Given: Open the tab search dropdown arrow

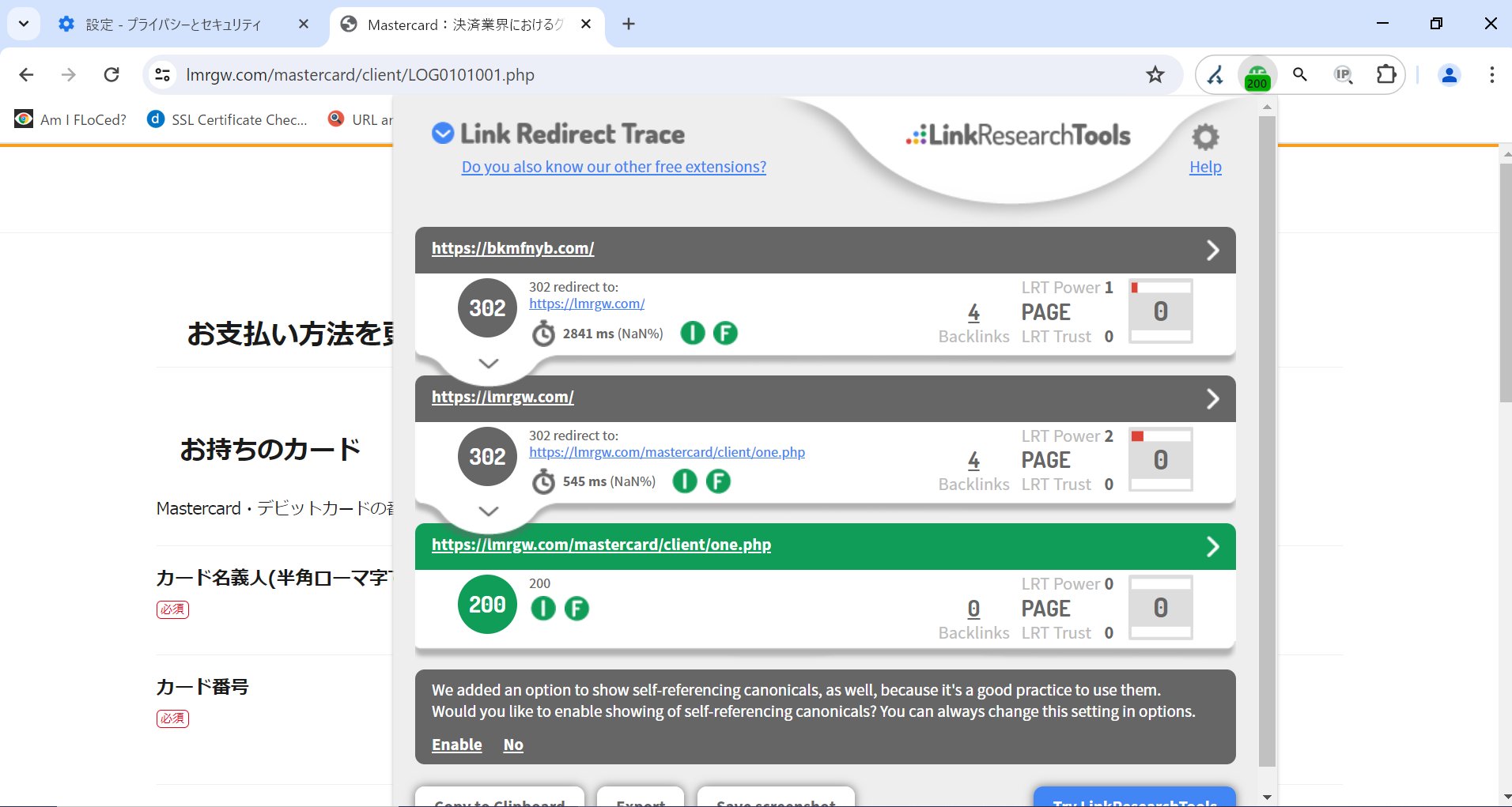Looking at the screenshot, I should (x=24, y=24).
